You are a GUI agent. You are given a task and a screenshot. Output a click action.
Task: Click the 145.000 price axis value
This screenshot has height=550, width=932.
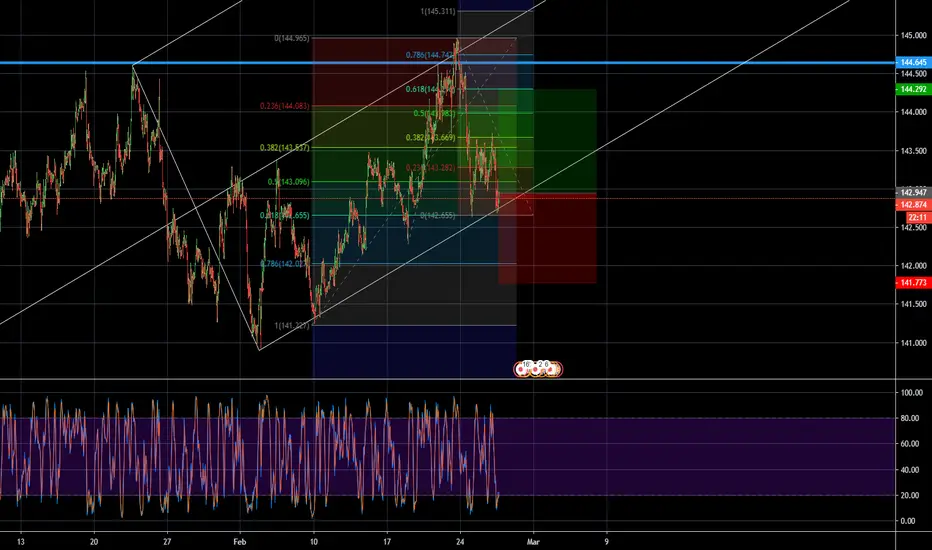[914, 36]
